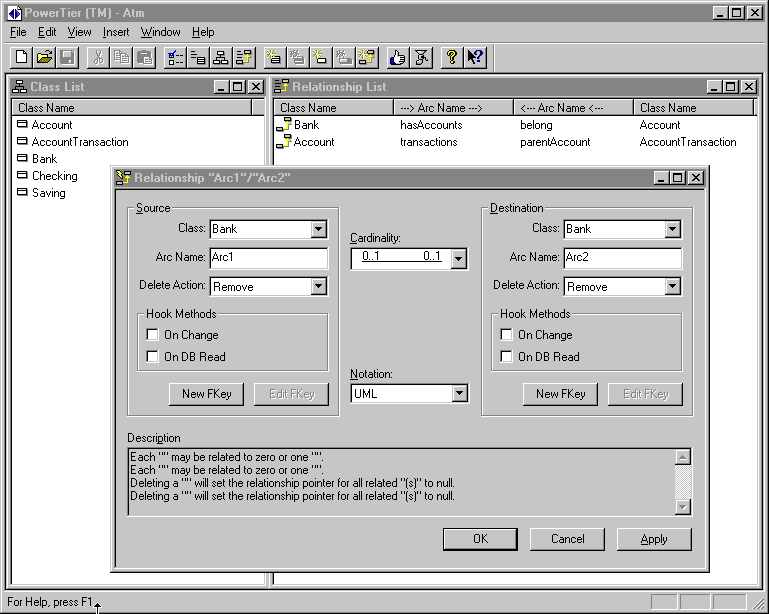
Task: Open the Edit menu
Action: coord(47,32)
